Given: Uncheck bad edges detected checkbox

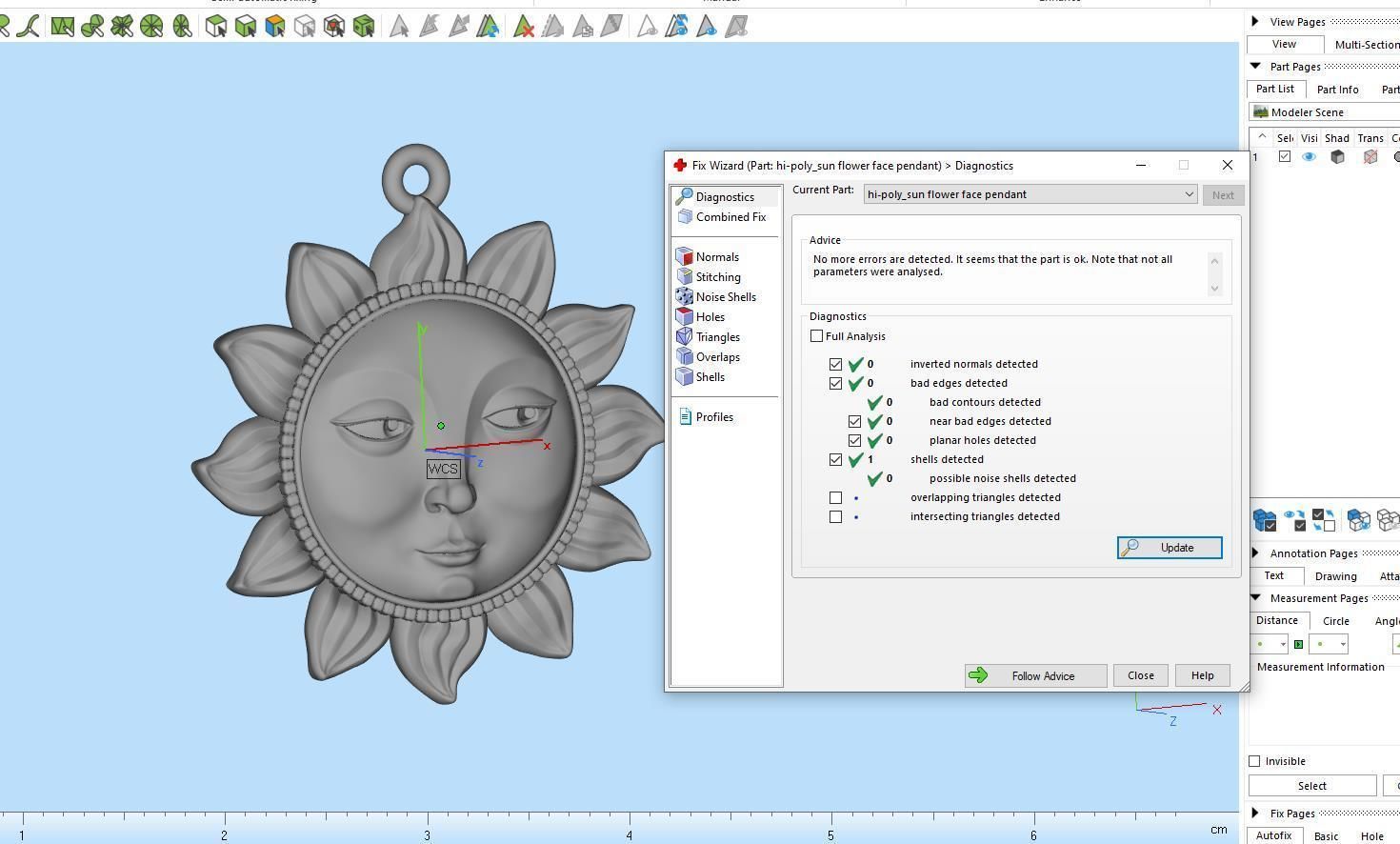Looking at the screenshot, I should click(836, 384).
